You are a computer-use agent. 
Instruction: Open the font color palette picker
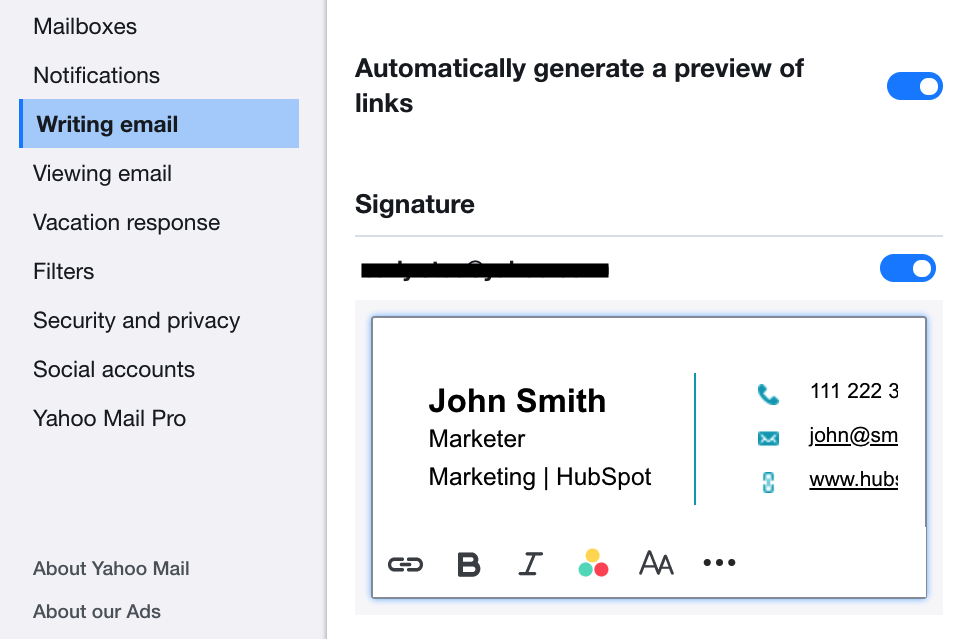coord(593,562)
